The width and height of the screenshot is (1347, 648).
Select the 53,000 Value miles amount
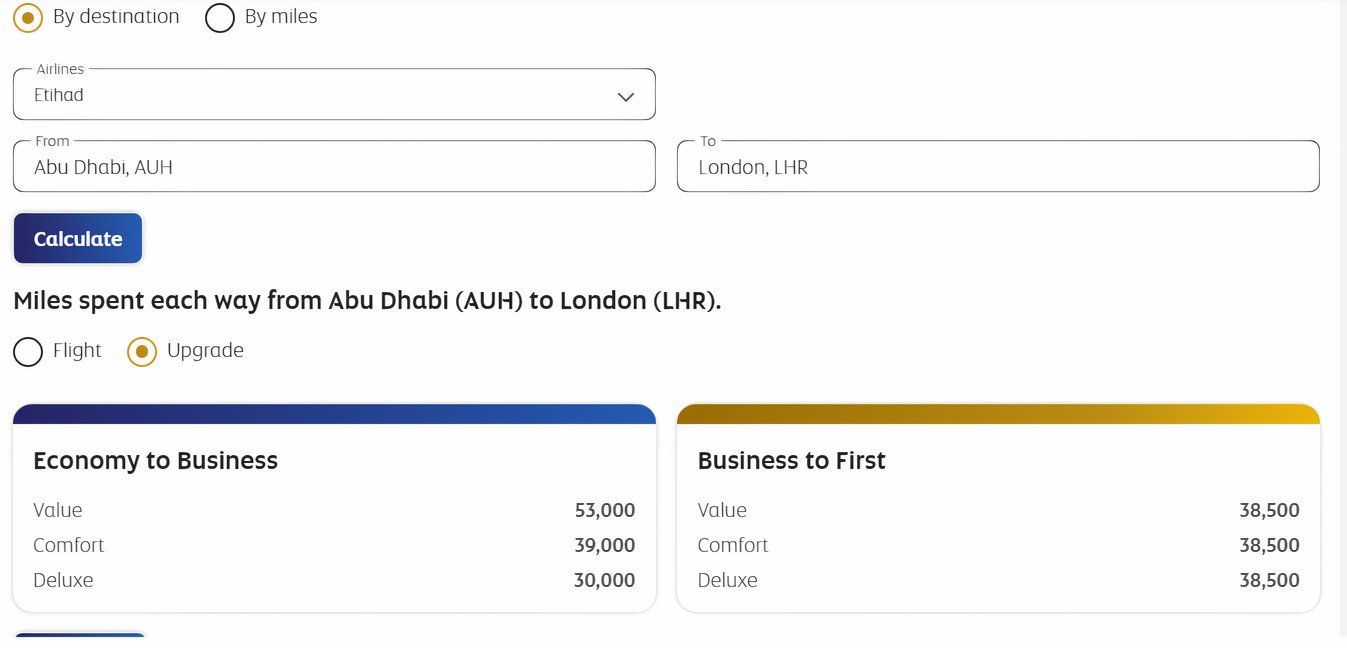click(x=604, y=510)
